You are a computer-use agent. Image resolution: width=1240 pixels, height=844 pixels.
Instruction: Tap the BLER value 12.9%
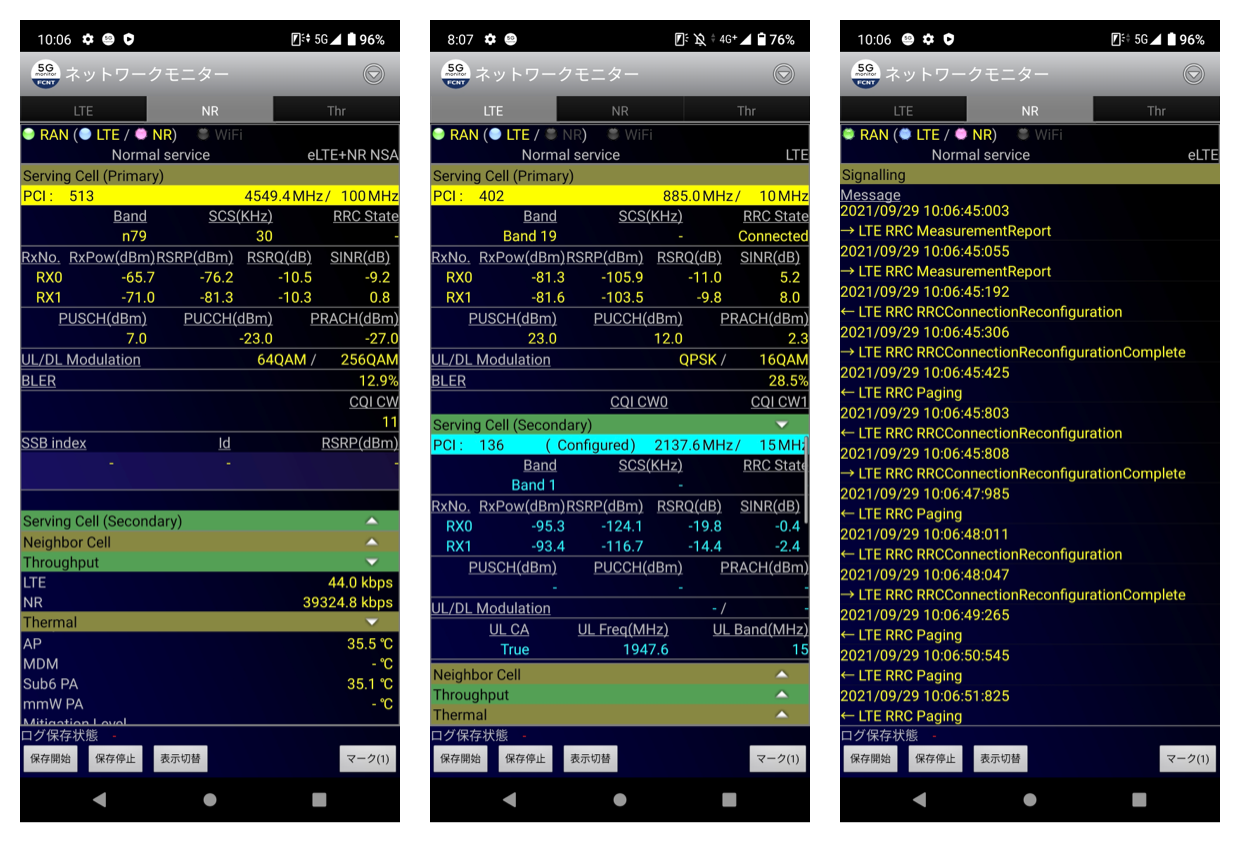(378, 381)
